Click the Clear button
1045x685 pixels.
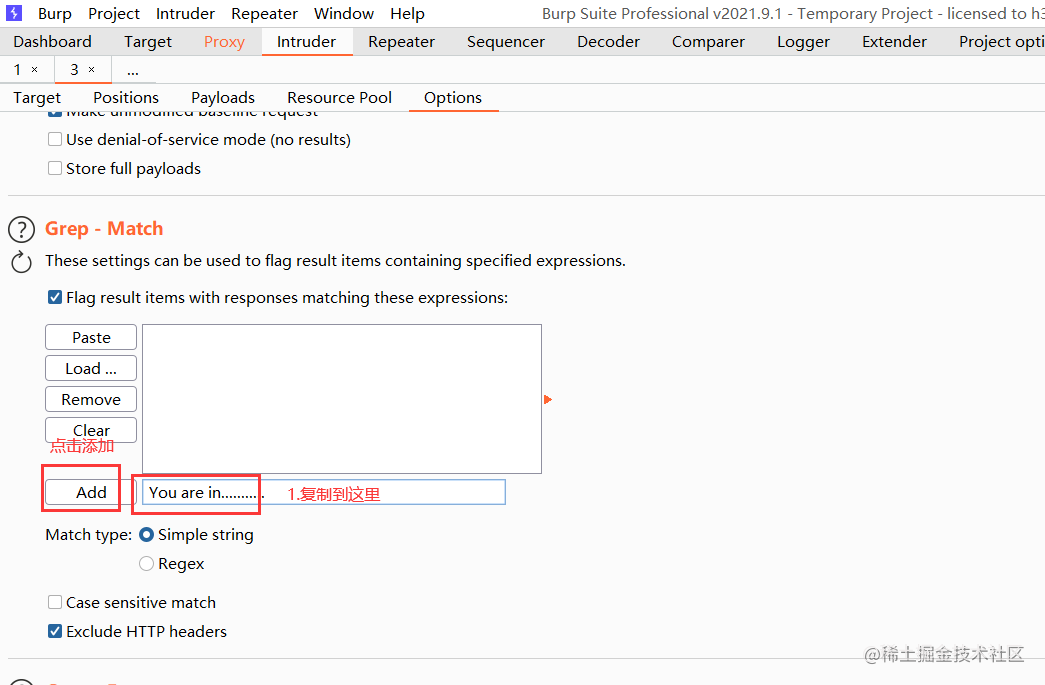[x=91, y=430]
